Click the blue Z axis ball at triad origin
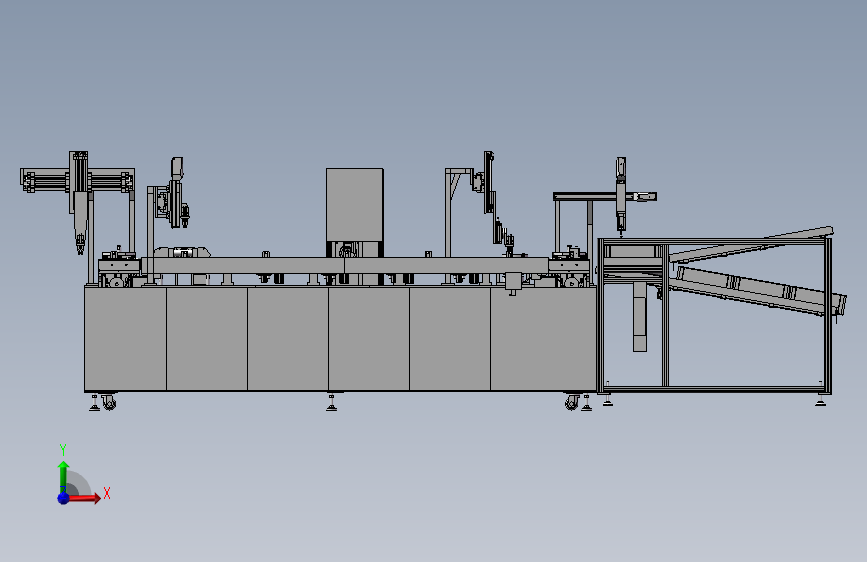This screenshot has height=562, width=867. pyautogui.click(x=64, y=498)
